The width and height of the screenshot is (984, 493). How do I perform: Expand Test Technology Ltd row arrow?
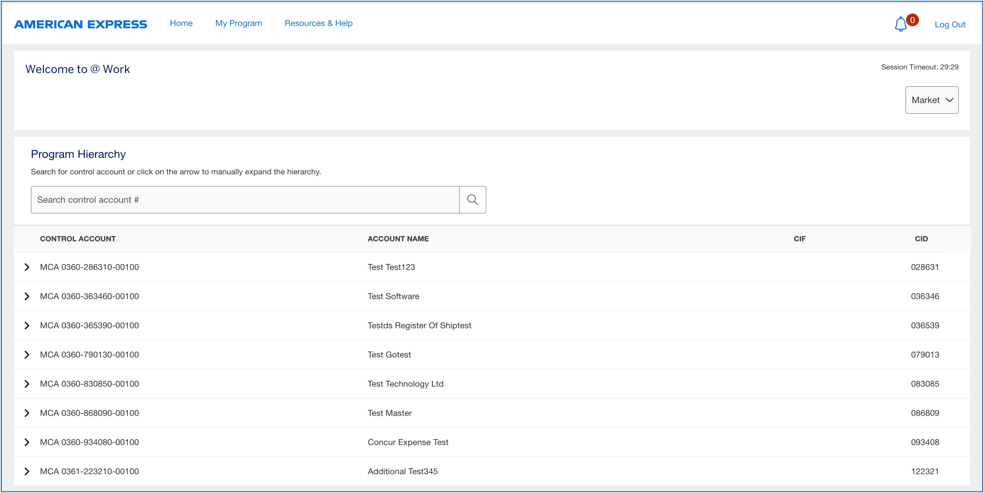coord(27,384)
